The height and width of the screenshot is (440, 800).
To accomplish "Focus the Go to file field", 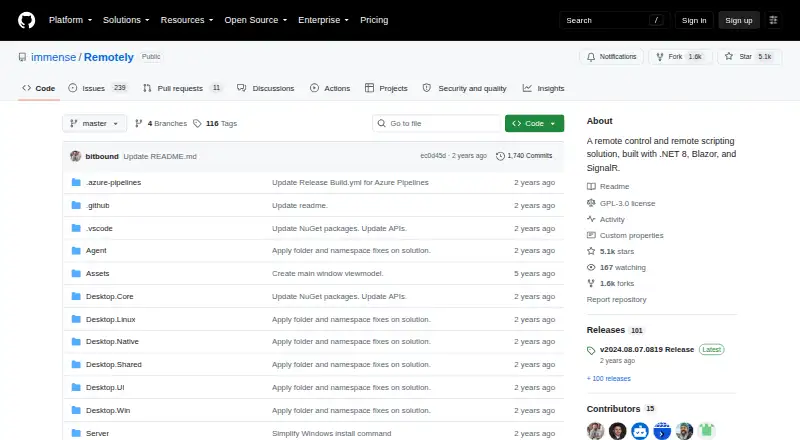I will (x=437, y=124).
